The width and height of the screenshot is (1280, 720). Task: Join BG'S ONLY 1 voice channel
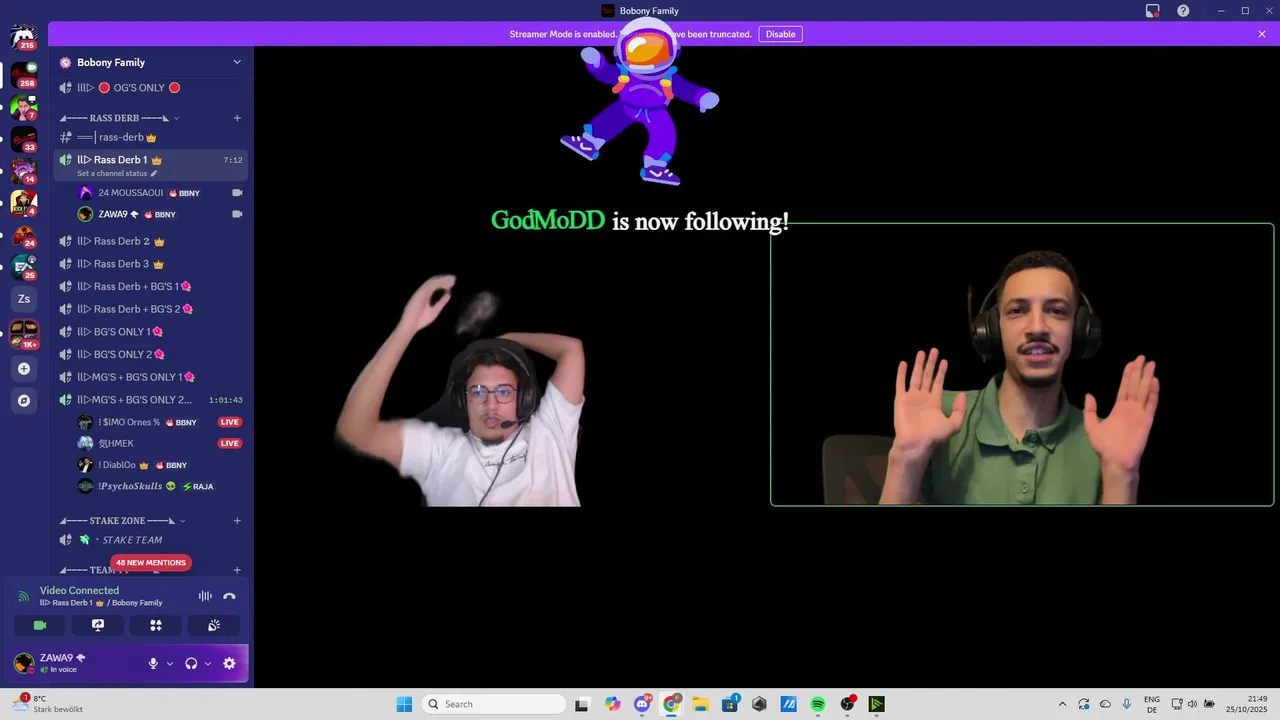click(151, 332)
